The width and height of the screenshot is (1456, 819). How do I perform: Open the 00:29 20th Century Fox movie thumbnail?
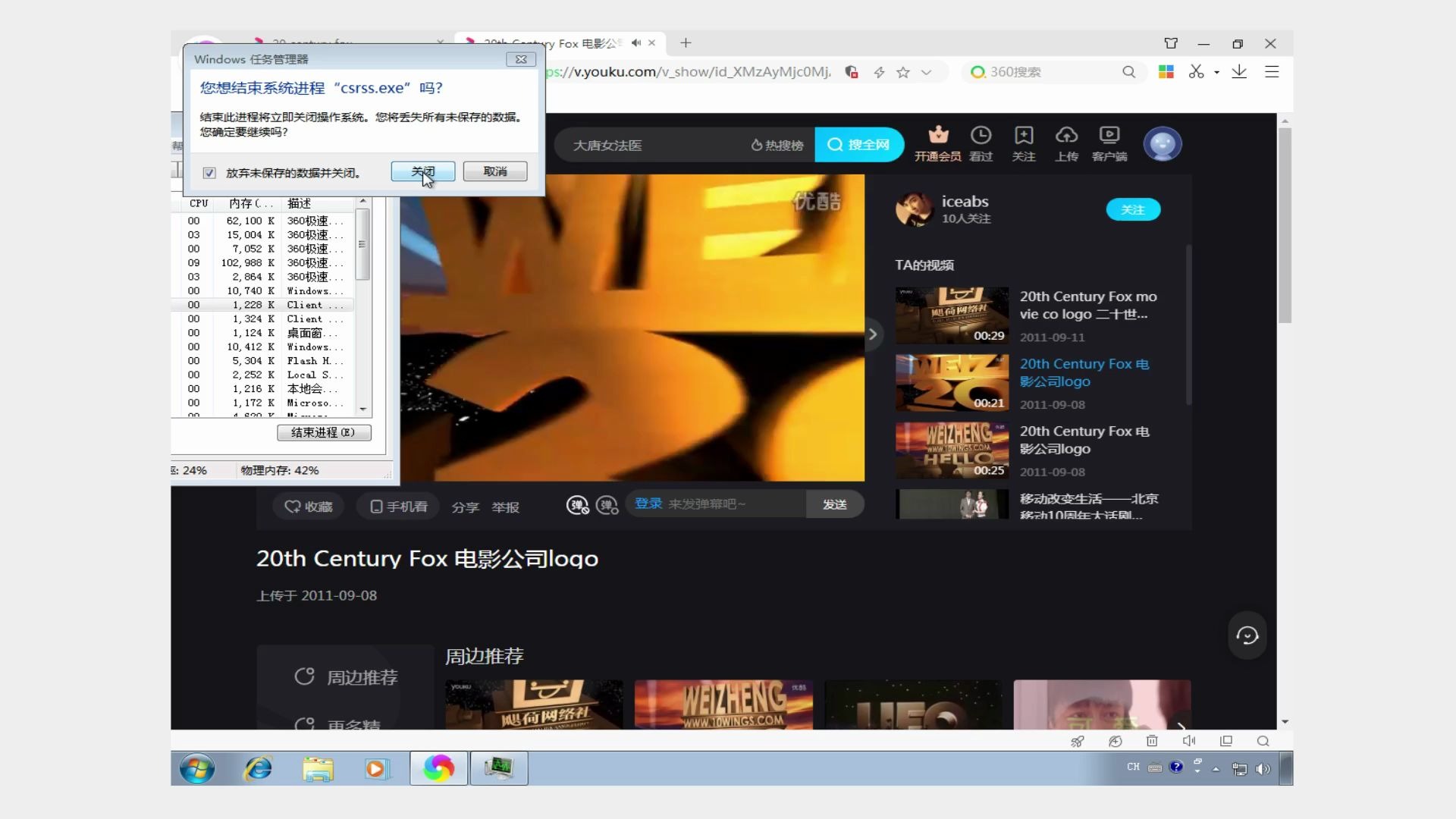click(x=952, y=315)
